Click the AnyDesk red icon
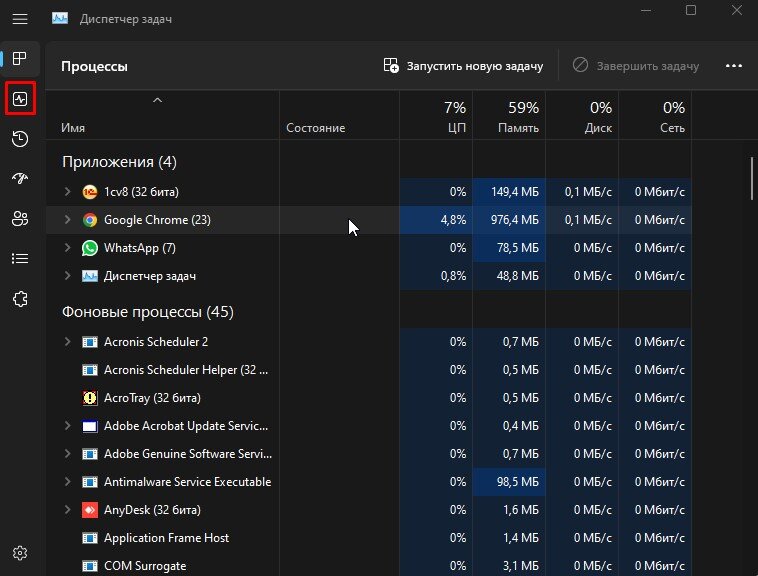The width and height of the screenshot is (758, 576). click(x=89, y=510)
